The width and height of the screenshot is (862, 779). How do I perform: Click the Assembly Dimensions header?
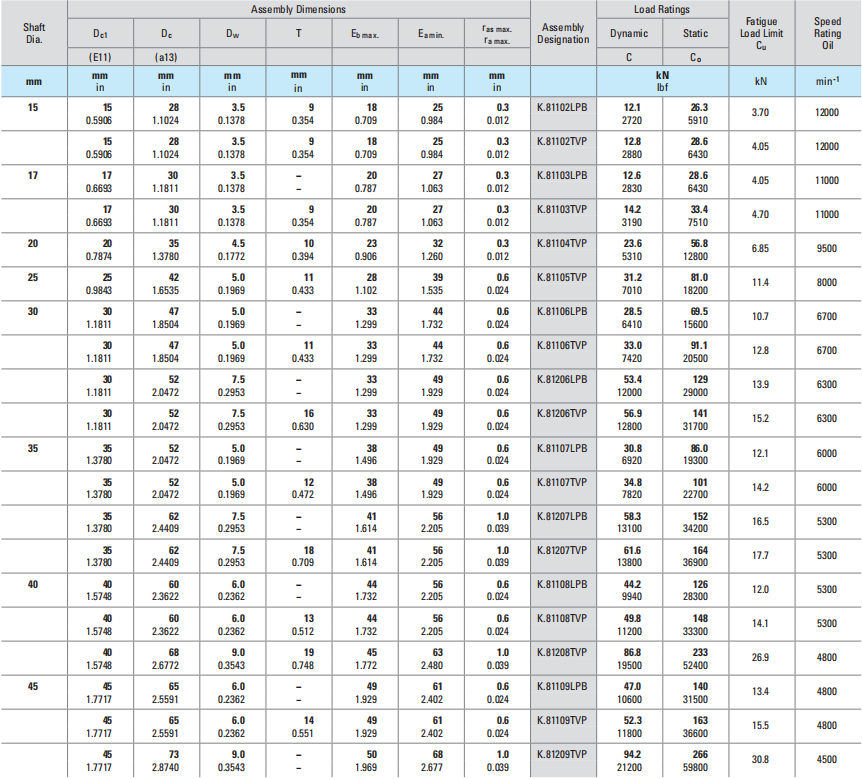(298, 9)
